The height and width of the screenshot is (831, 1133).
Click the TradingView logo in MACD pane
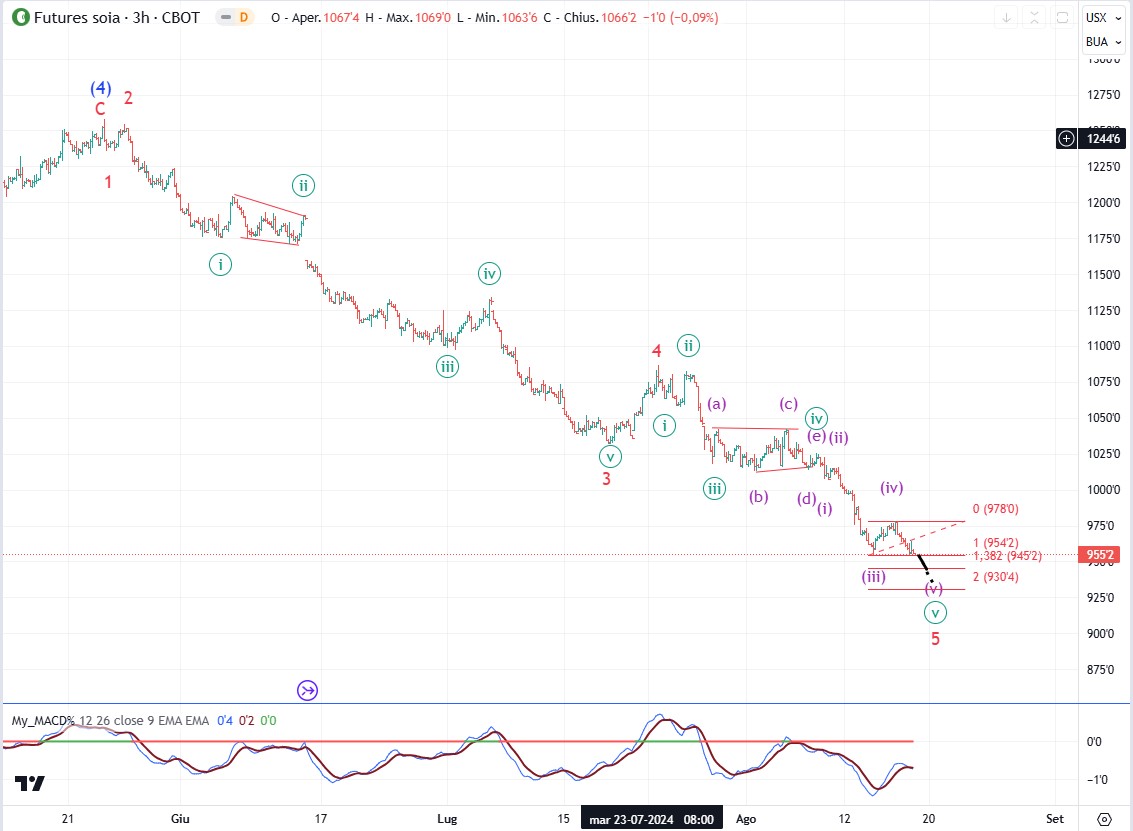[30, 783]
